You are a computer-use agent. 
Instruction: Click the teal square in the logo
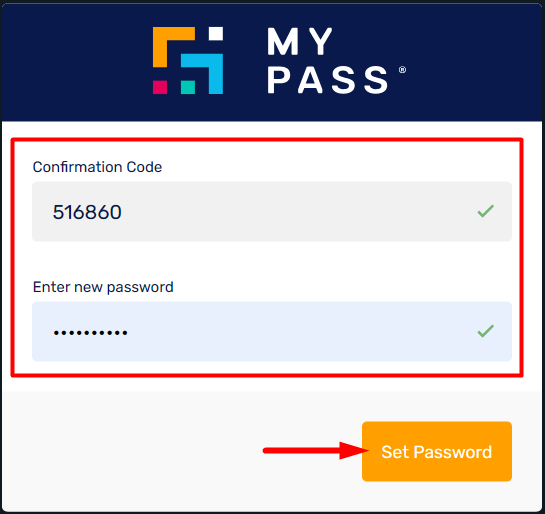pos(188,87)
